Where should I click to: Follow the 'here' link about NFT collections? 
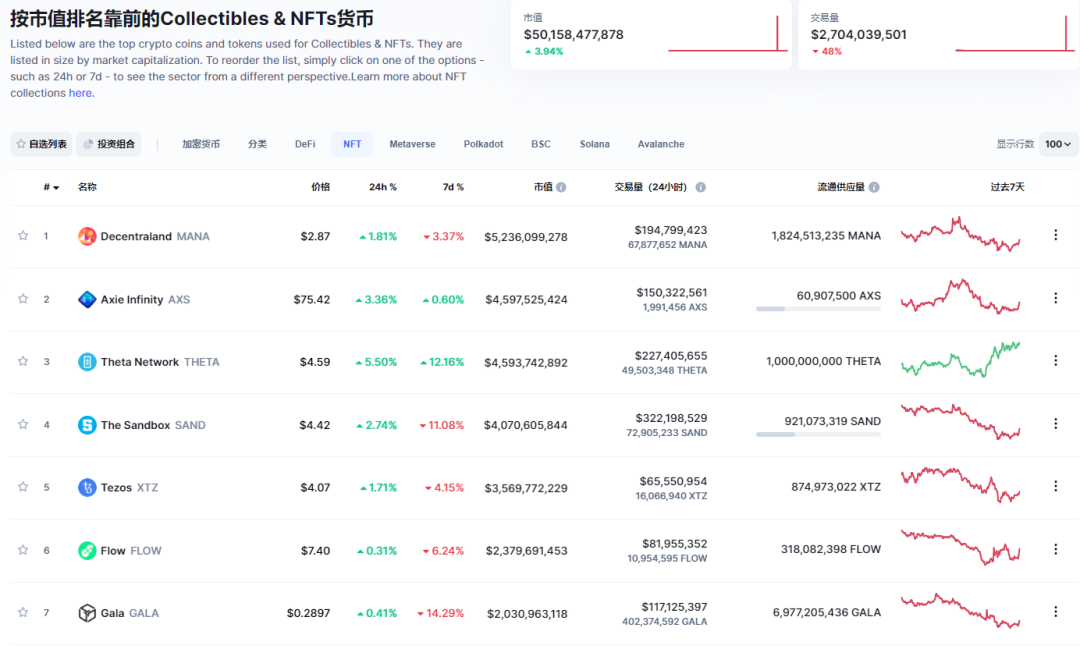click(x=80, y=93)
